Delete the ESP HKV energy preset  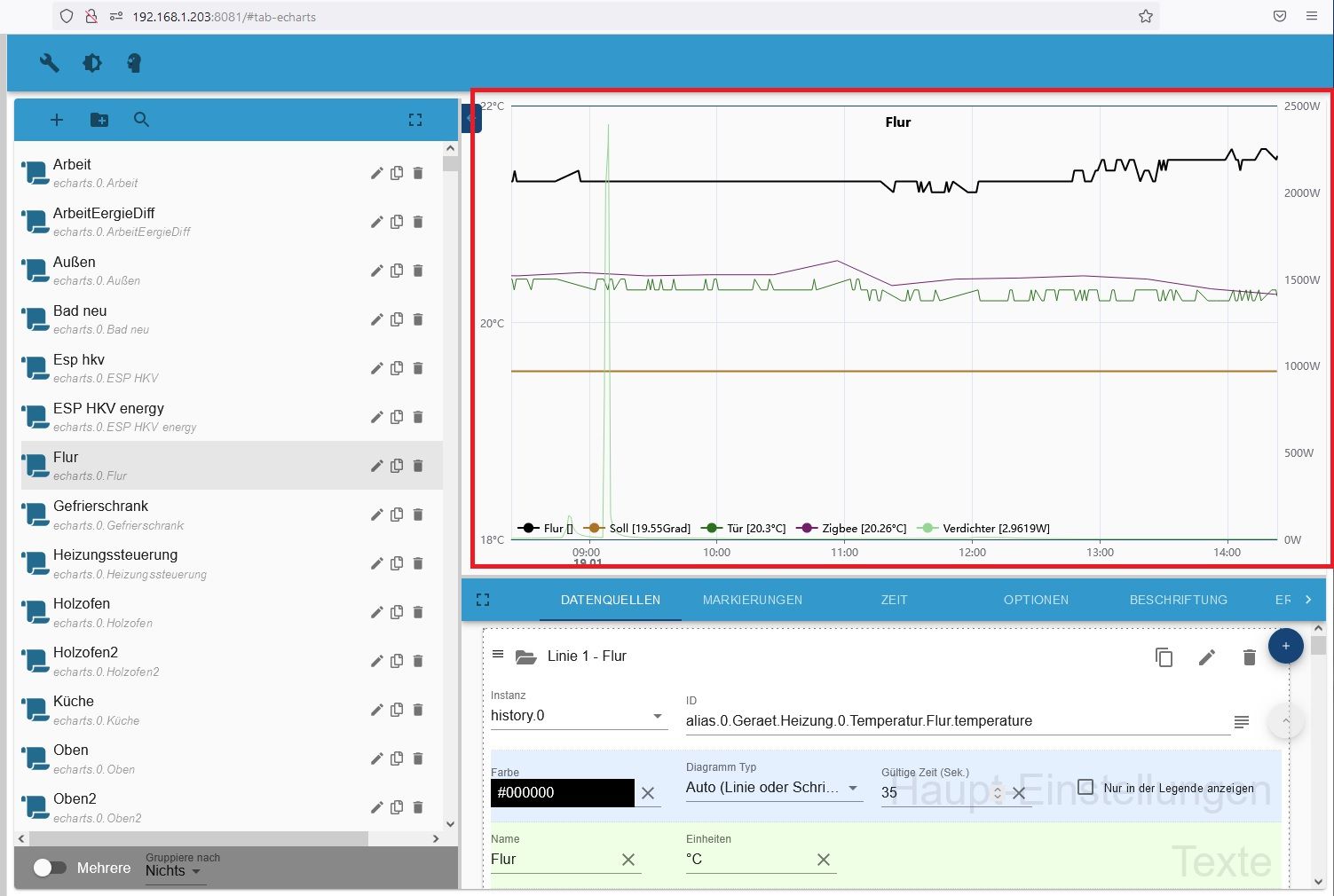(418, 417)
